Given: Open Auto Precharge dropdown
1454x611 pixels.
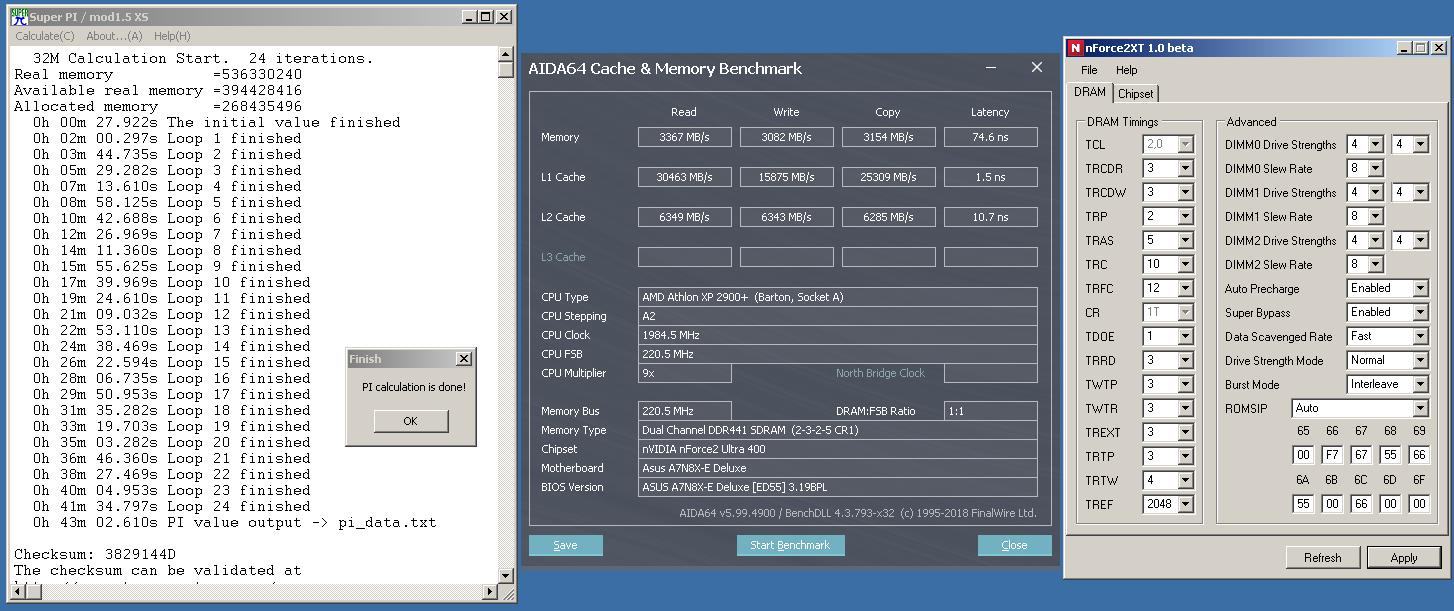Looking at the screenshot, I should [x=1420, y=288].
